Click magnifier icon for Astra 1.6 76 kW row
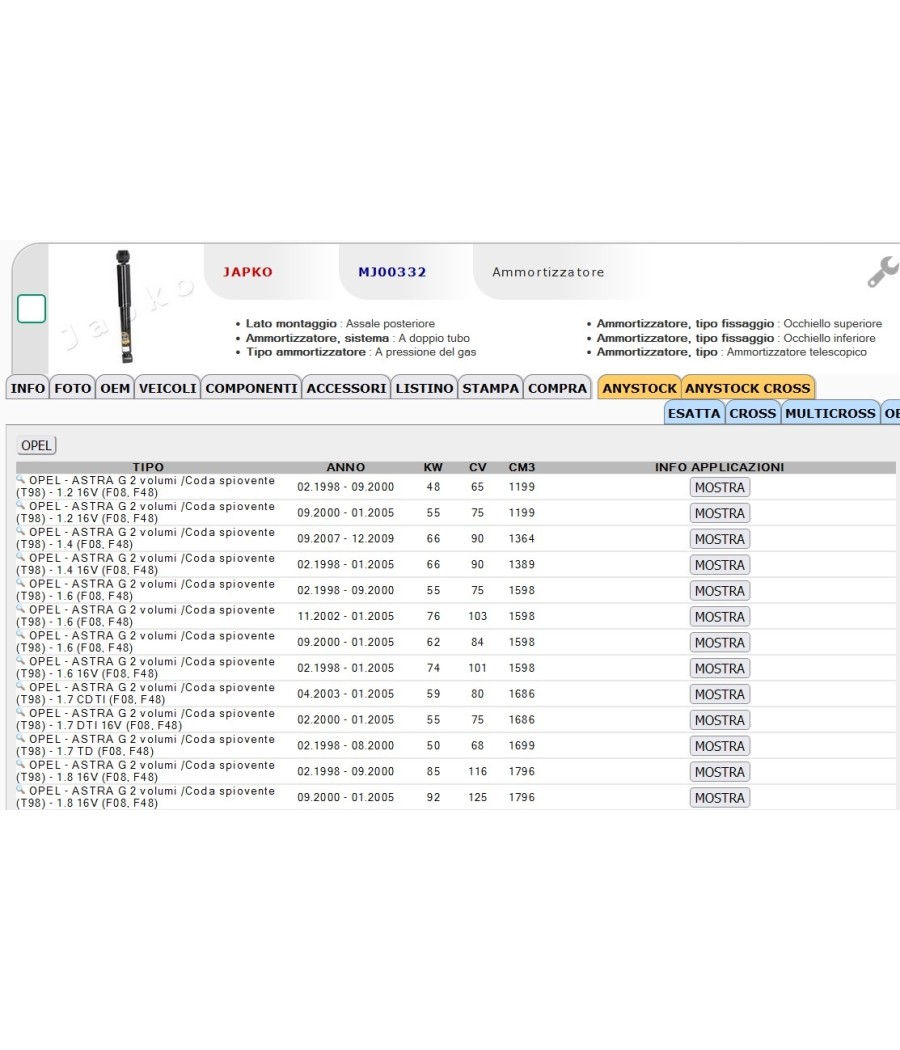900x1050 pixels. [21, 609]
